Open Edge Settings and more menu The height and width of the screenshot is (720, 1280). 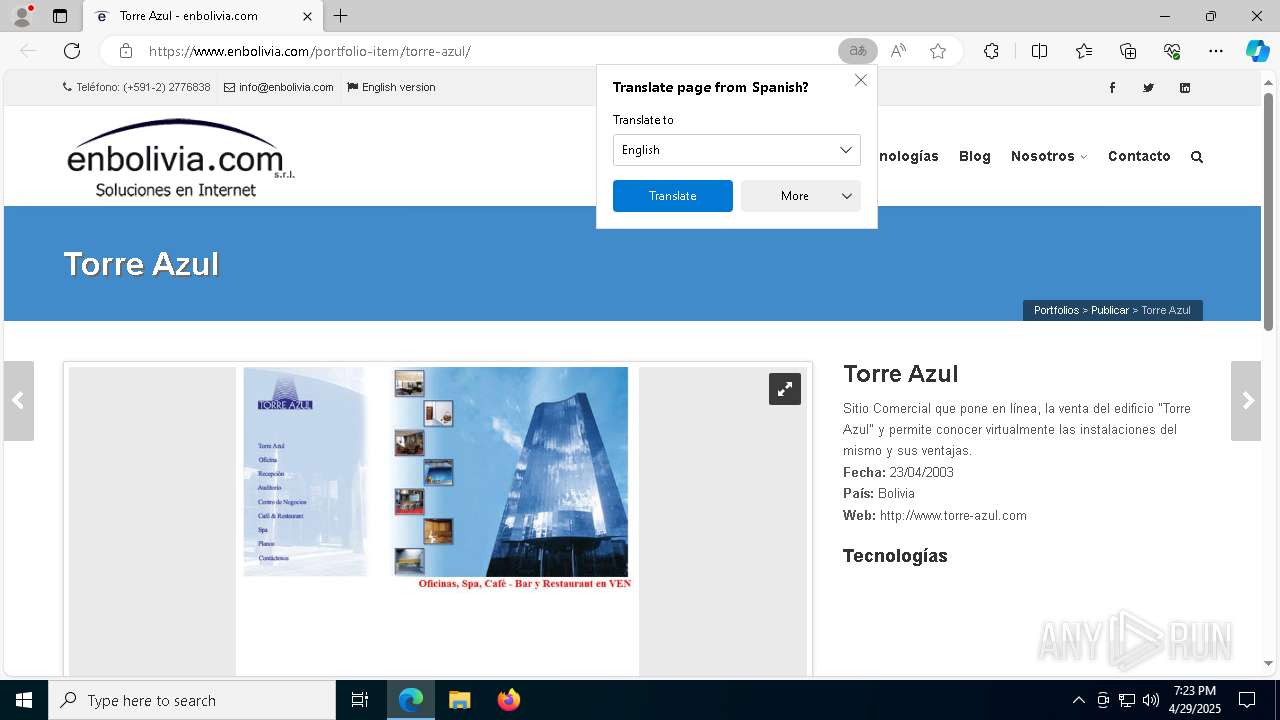1216,51
